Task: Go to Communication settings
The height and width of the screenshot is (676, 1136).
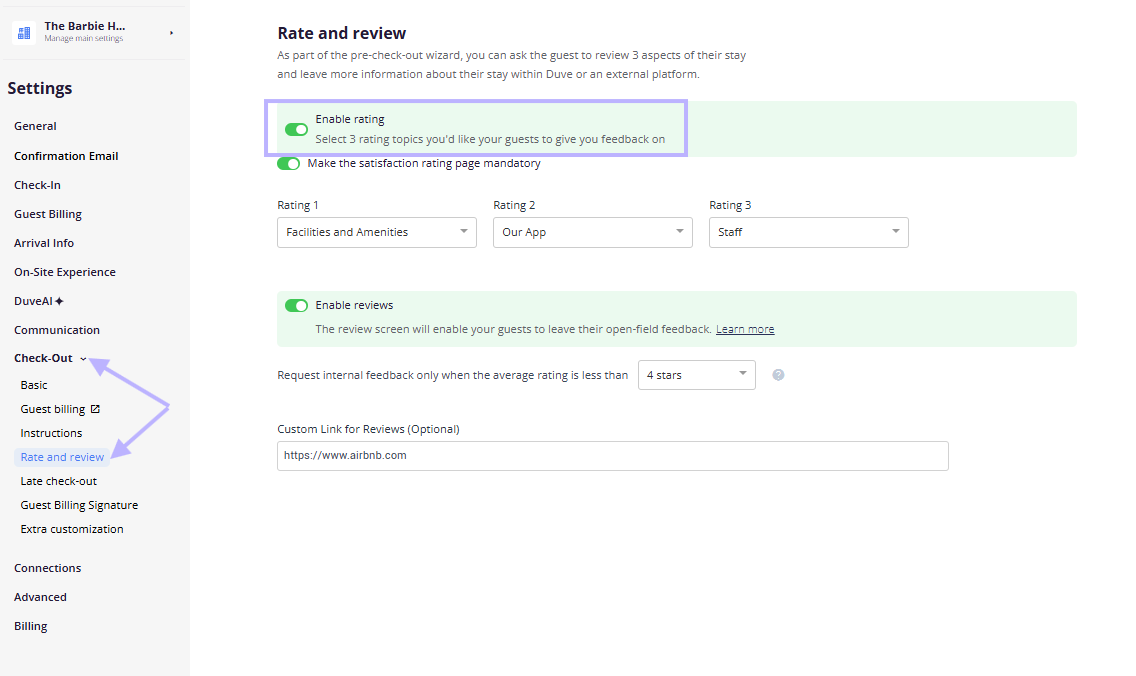Action: [57, 330]
